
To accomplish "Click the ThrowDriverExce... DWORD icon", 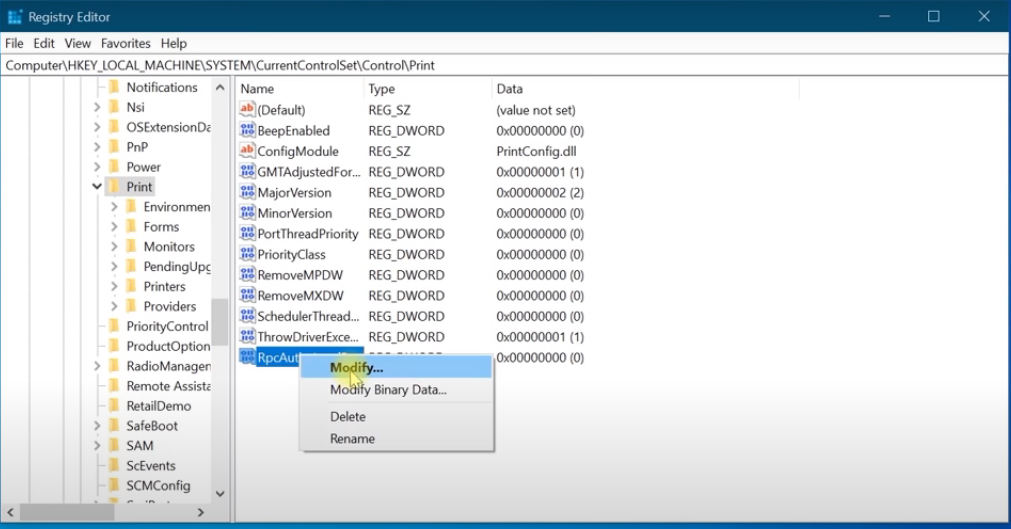I will (x=247, y=337).
